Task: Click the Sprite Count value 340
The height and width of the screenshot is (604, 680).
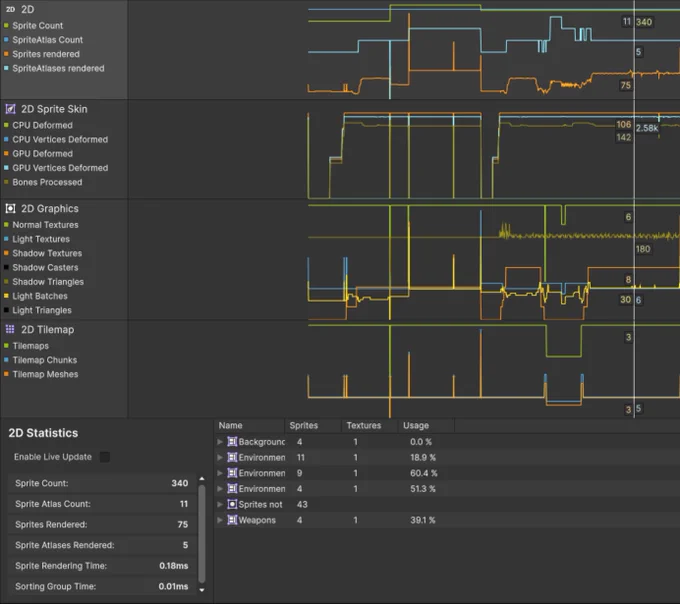Action: click(180, 483)
